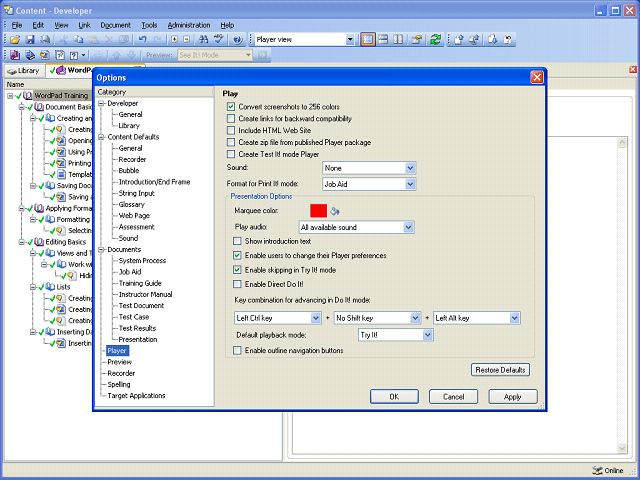
Task: Open the Tools menu
Action: pos(149,25)
